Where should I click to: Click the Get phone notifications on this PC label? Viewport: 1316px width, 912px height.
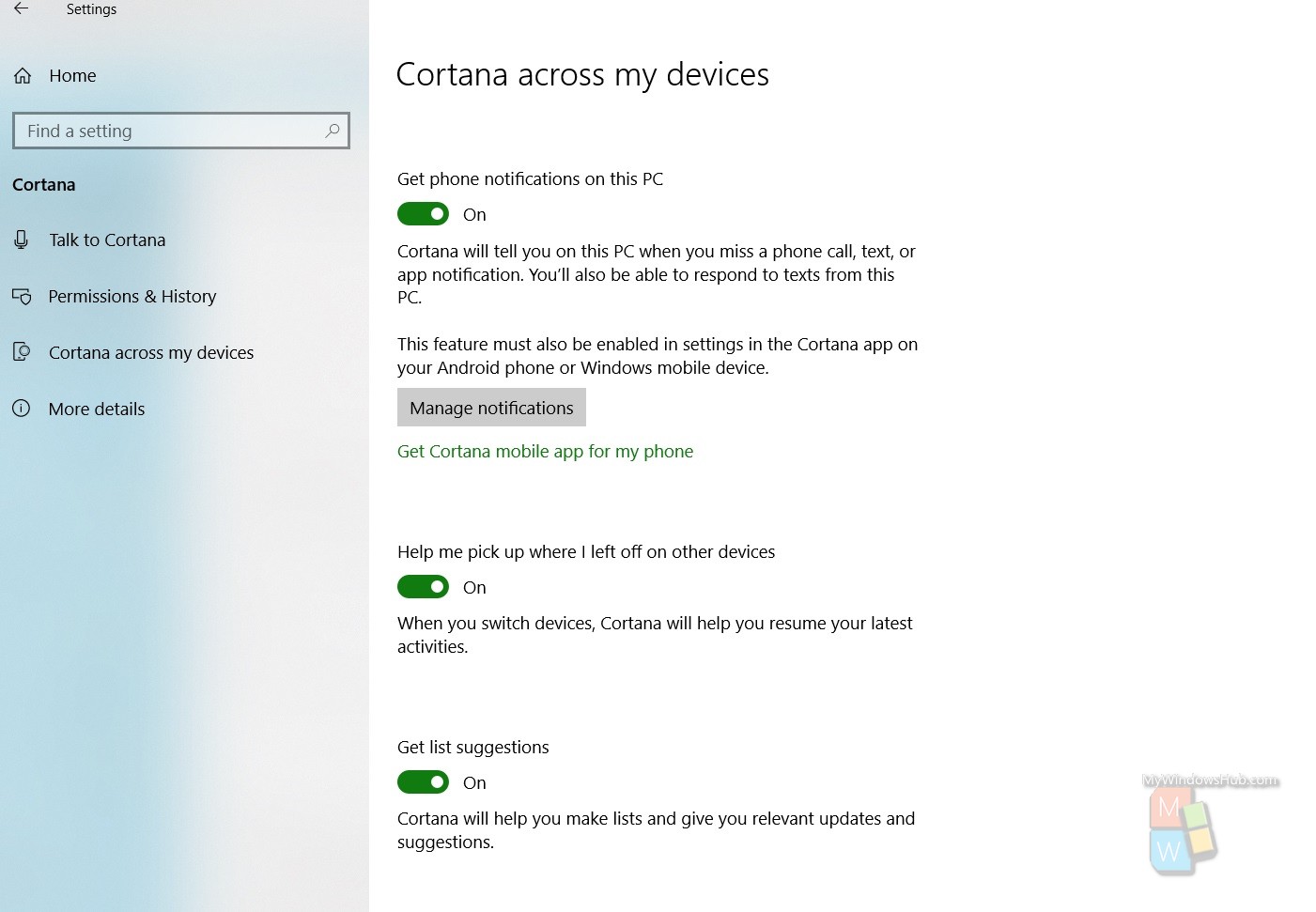click(530, 178)
